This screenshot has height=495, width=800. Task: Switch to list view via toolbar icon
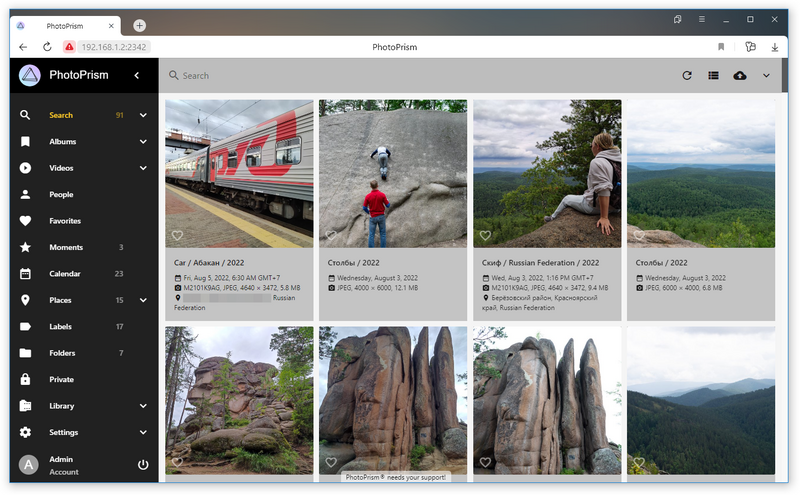[x=713, y=76]
